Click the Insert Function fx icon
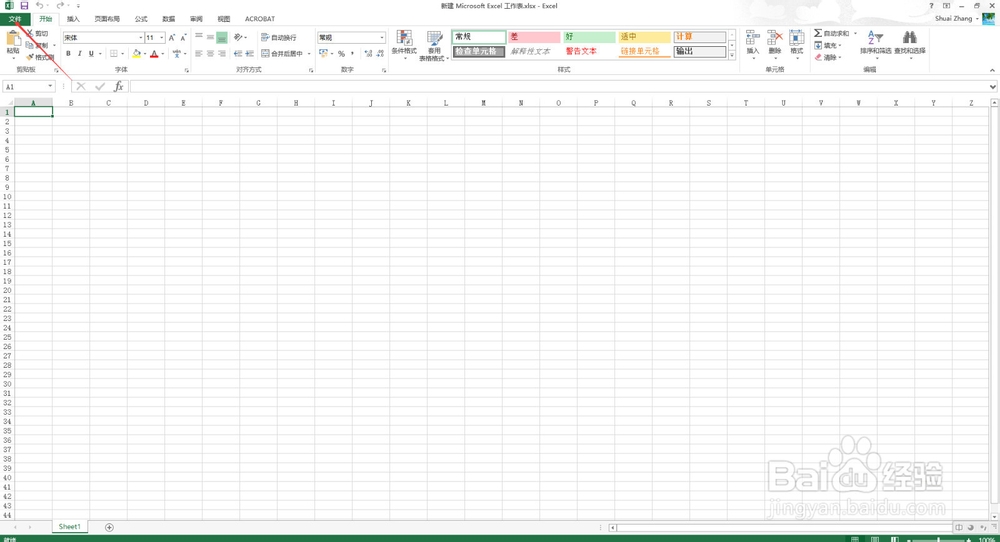Viewport: 1000px width, 542px height. click(x=119, y=87)
